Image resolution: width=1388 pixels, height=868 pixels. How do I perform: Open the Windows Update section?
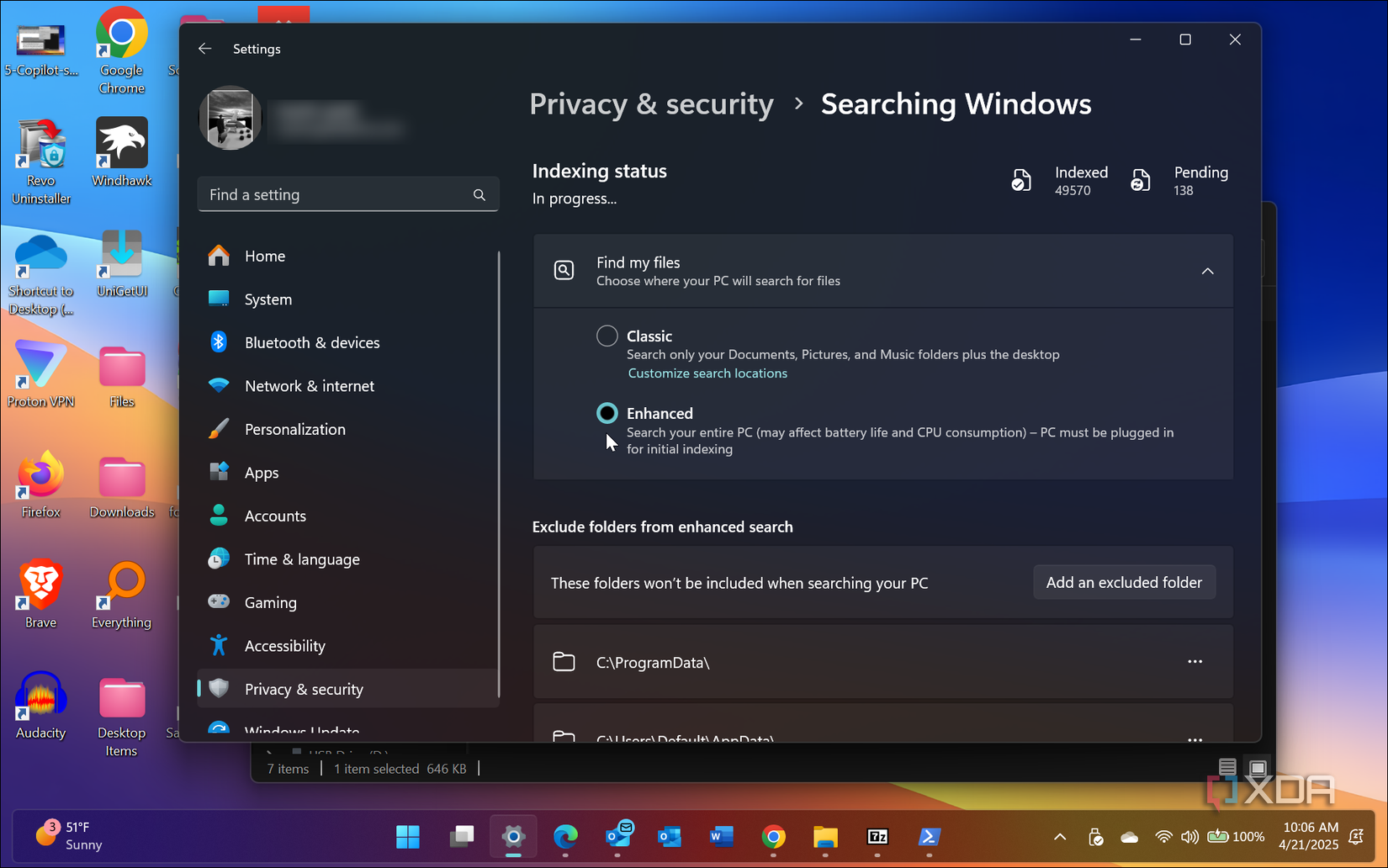[299, 728]
